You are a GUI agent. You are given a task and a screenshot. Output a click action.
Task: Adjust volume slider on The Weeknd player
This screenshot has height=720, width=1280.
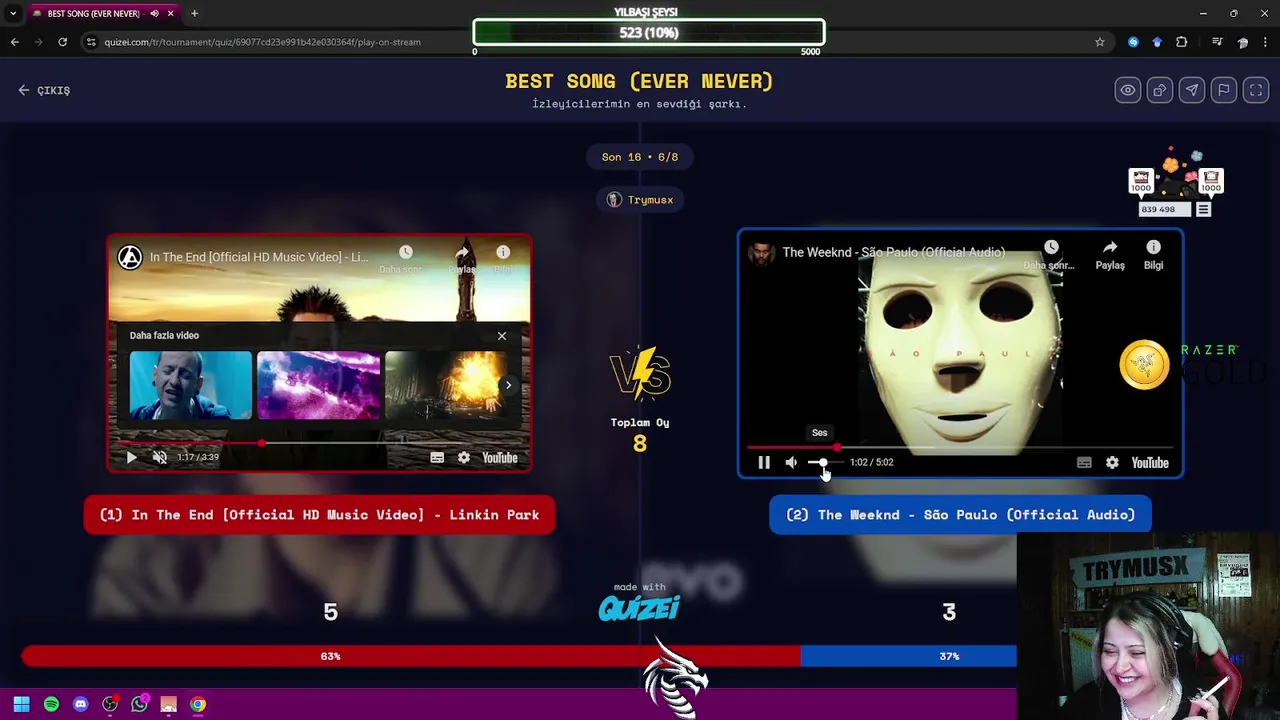(x=824, y=462)
